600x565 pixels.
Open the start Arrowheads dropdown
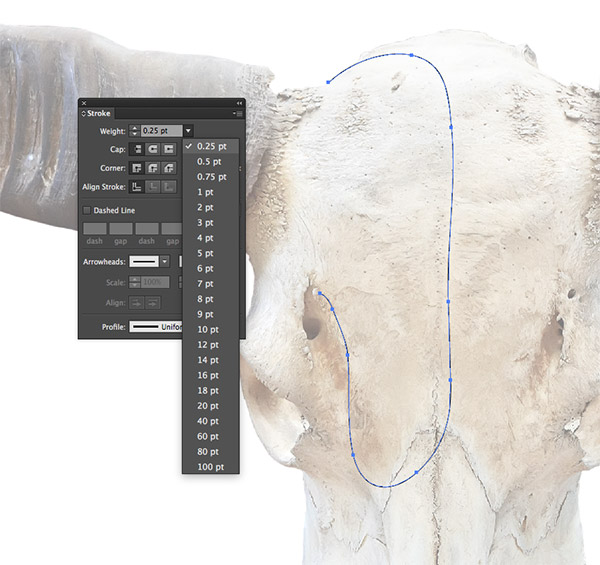click(x=165, y=262)
